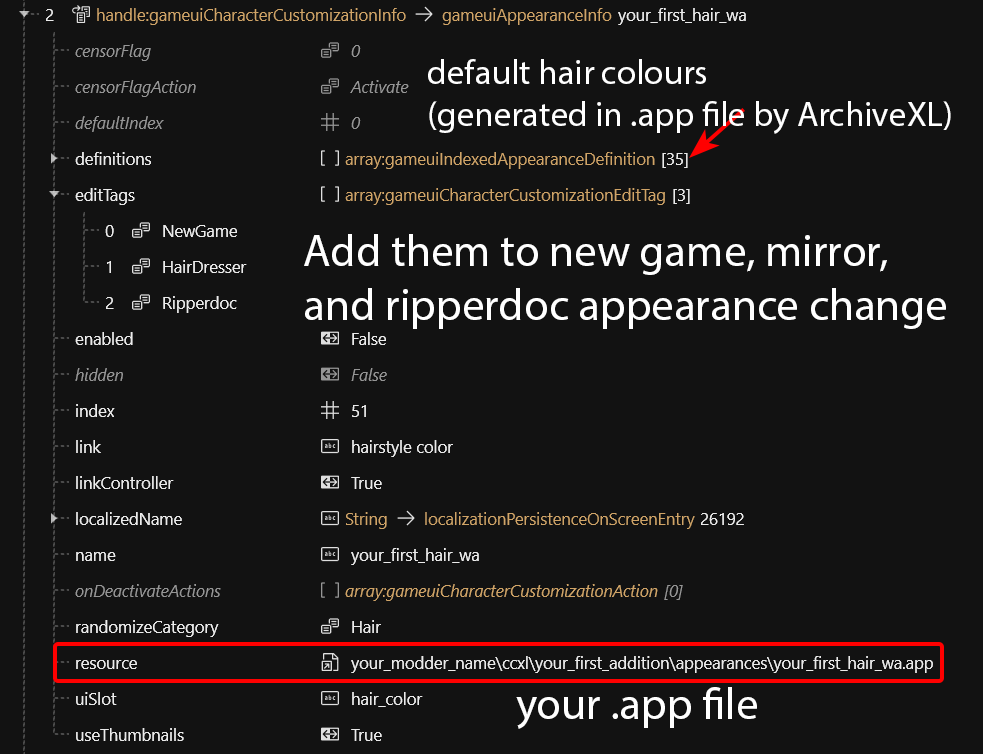Click the localizationPersistenceOnScreenEntry type link
983x754 pixels.
coord(558,519)
